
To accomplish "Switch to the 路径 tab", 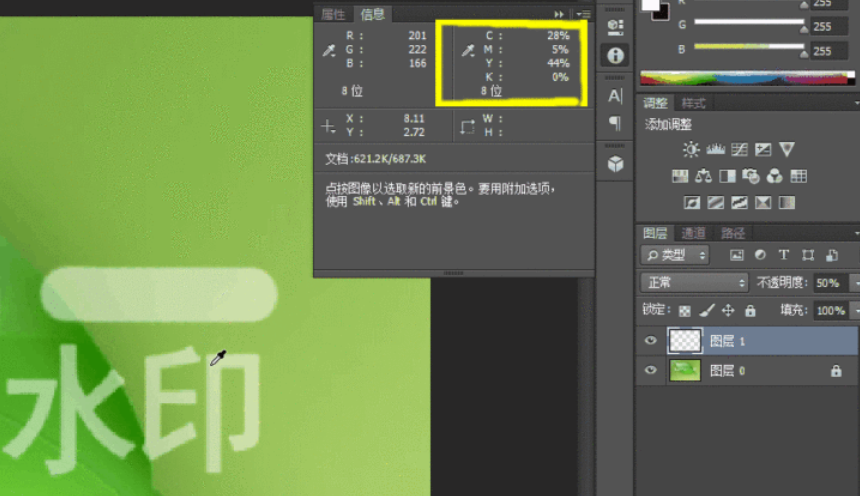I will click(x=733, y=233).
